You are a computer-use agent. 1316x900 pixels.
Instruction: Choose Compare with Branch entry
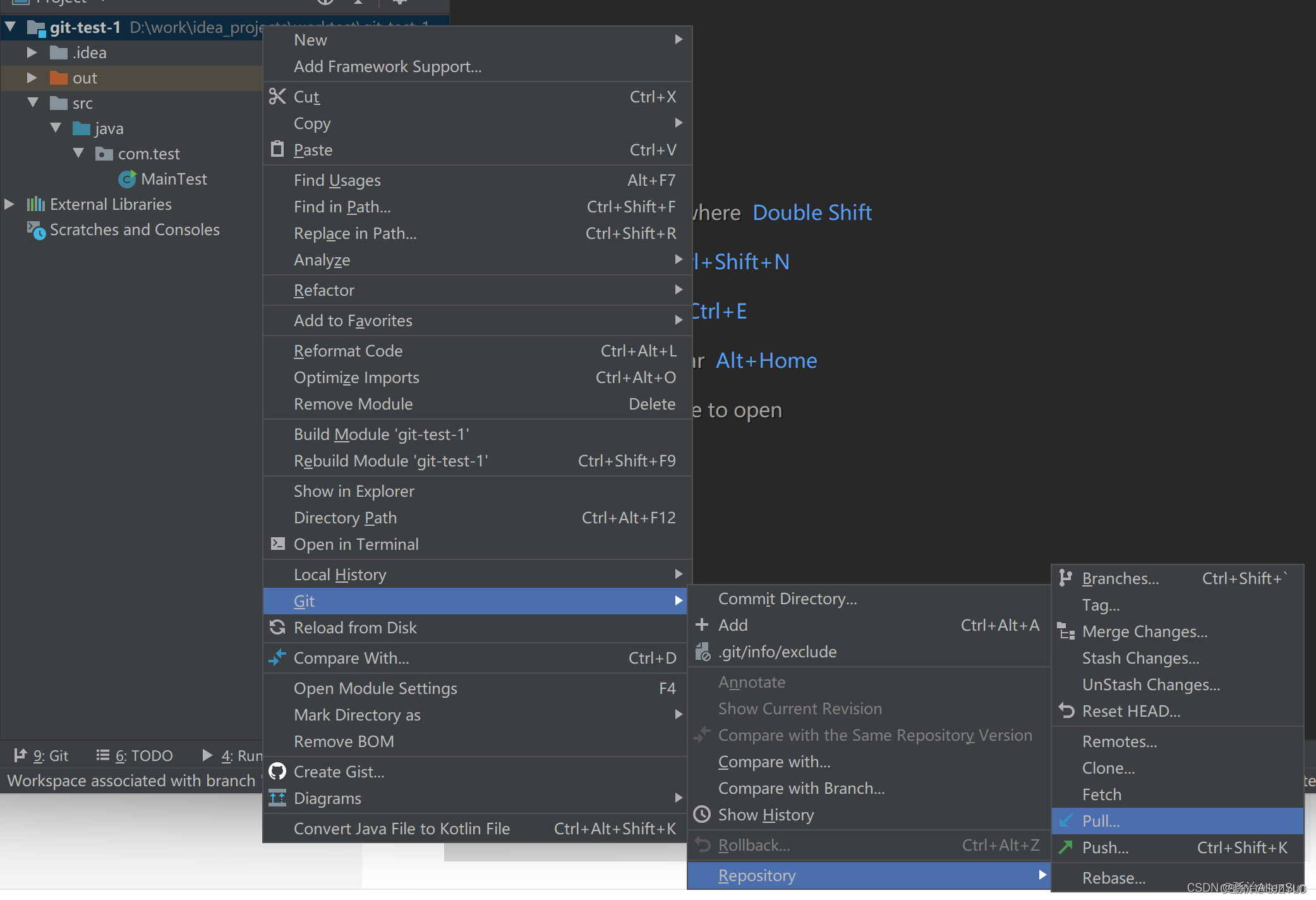tap(869, 787)
